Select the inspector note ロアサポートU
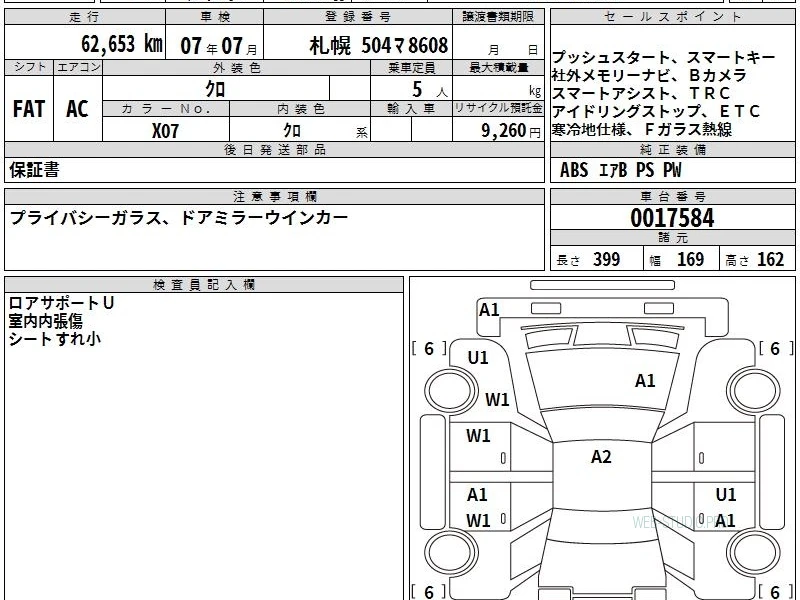Screen dimensions: 800x600 click(x=61, y=303)
